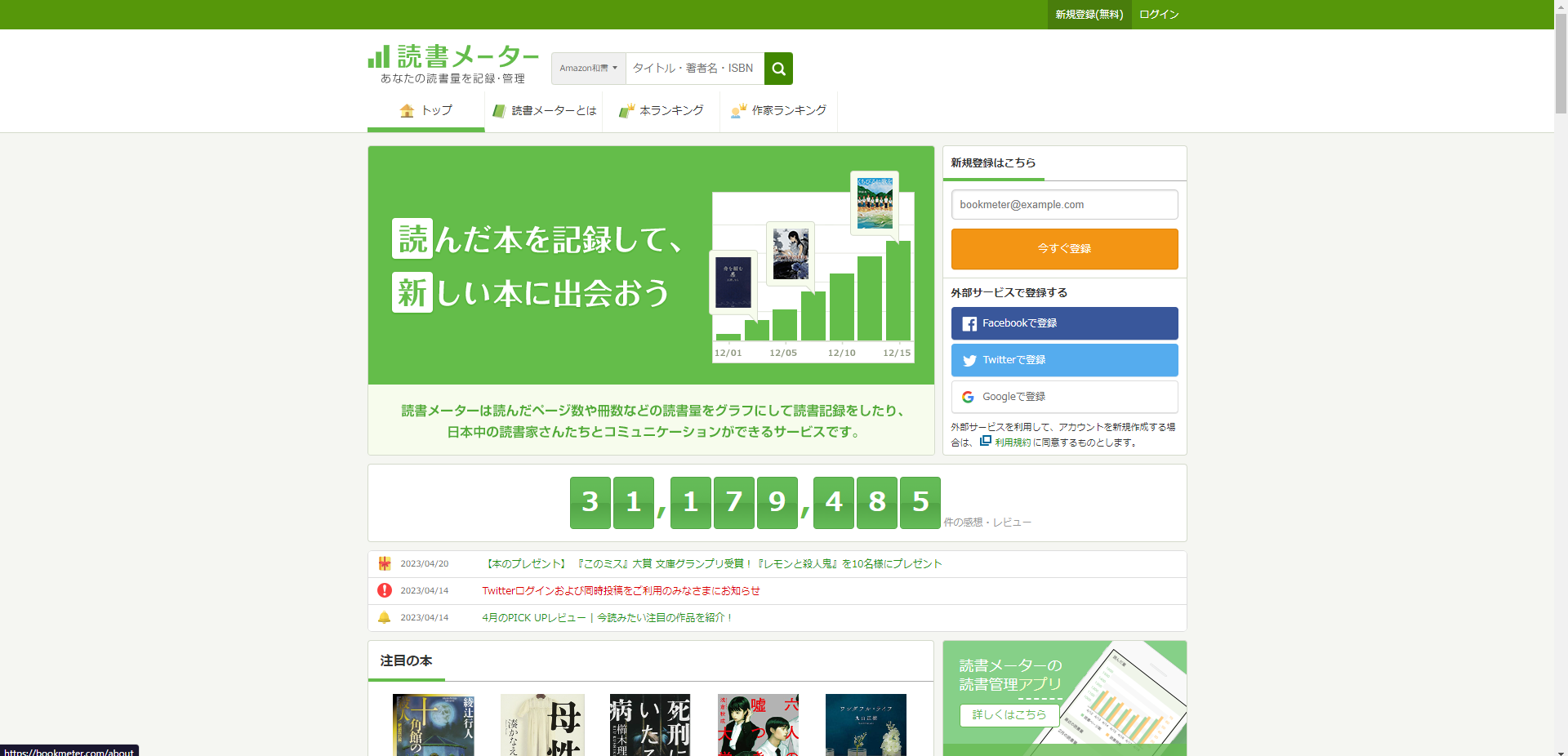Screen dimensions: 1568x756
Task: Click the green search magnifier button
Action: [x=778, y=69]
